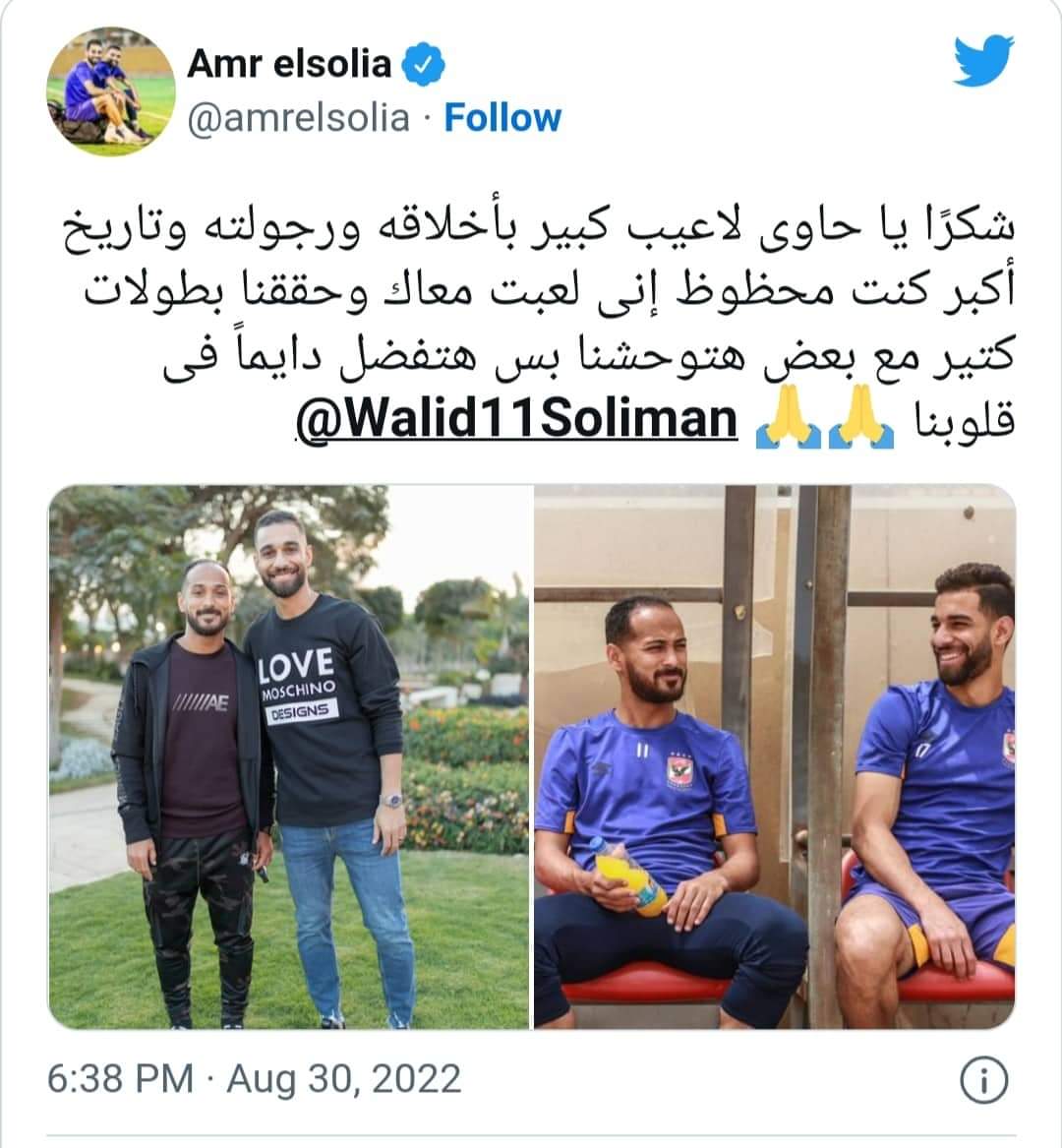Click the club crest on the number 11 jersey

679,771
